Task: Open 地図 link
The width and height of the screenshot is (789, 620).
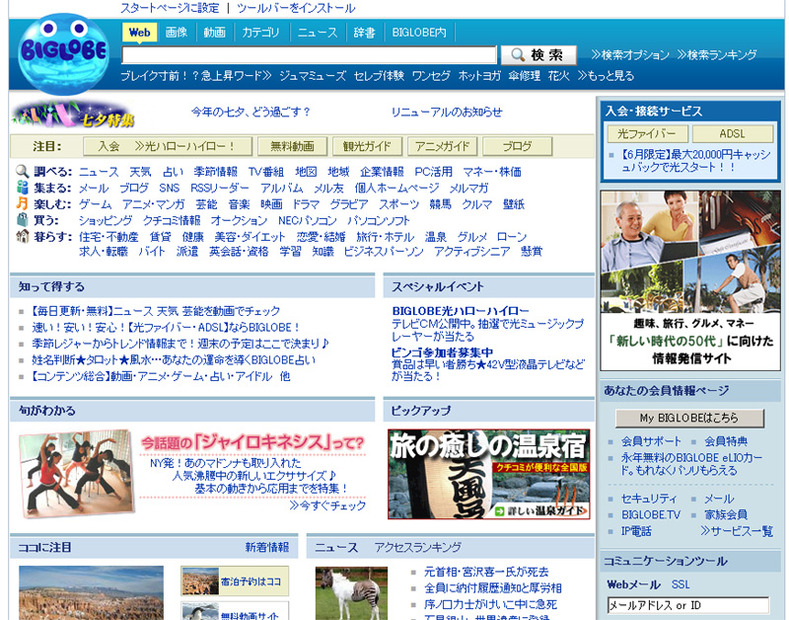Action: click(306, 172)
